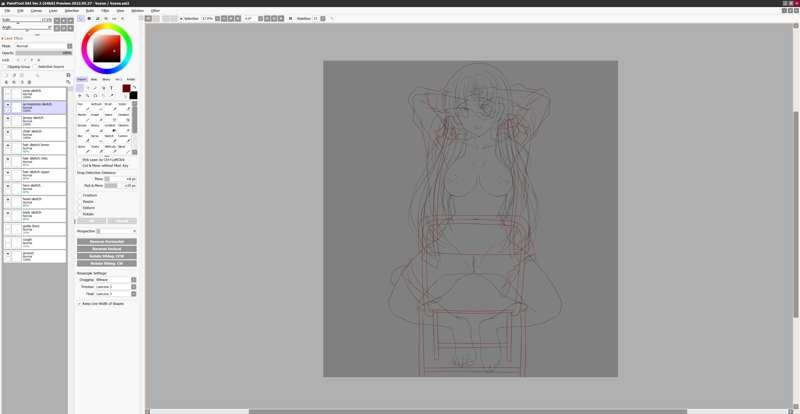
Task: Open the Layer menu
Action: point(53,10)
